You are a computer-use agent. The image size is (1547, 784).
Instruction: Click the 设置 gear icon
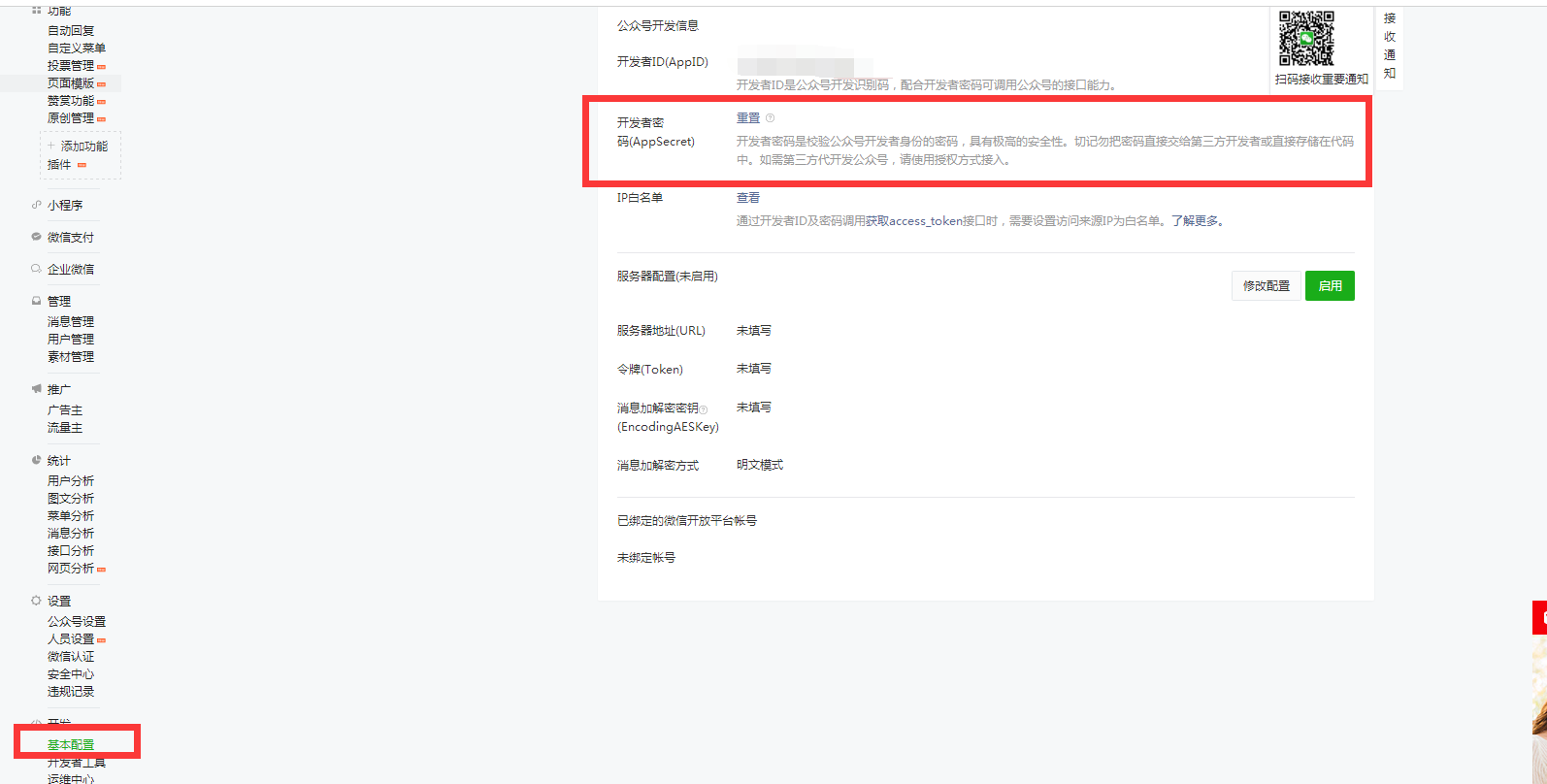click(36, 601)
